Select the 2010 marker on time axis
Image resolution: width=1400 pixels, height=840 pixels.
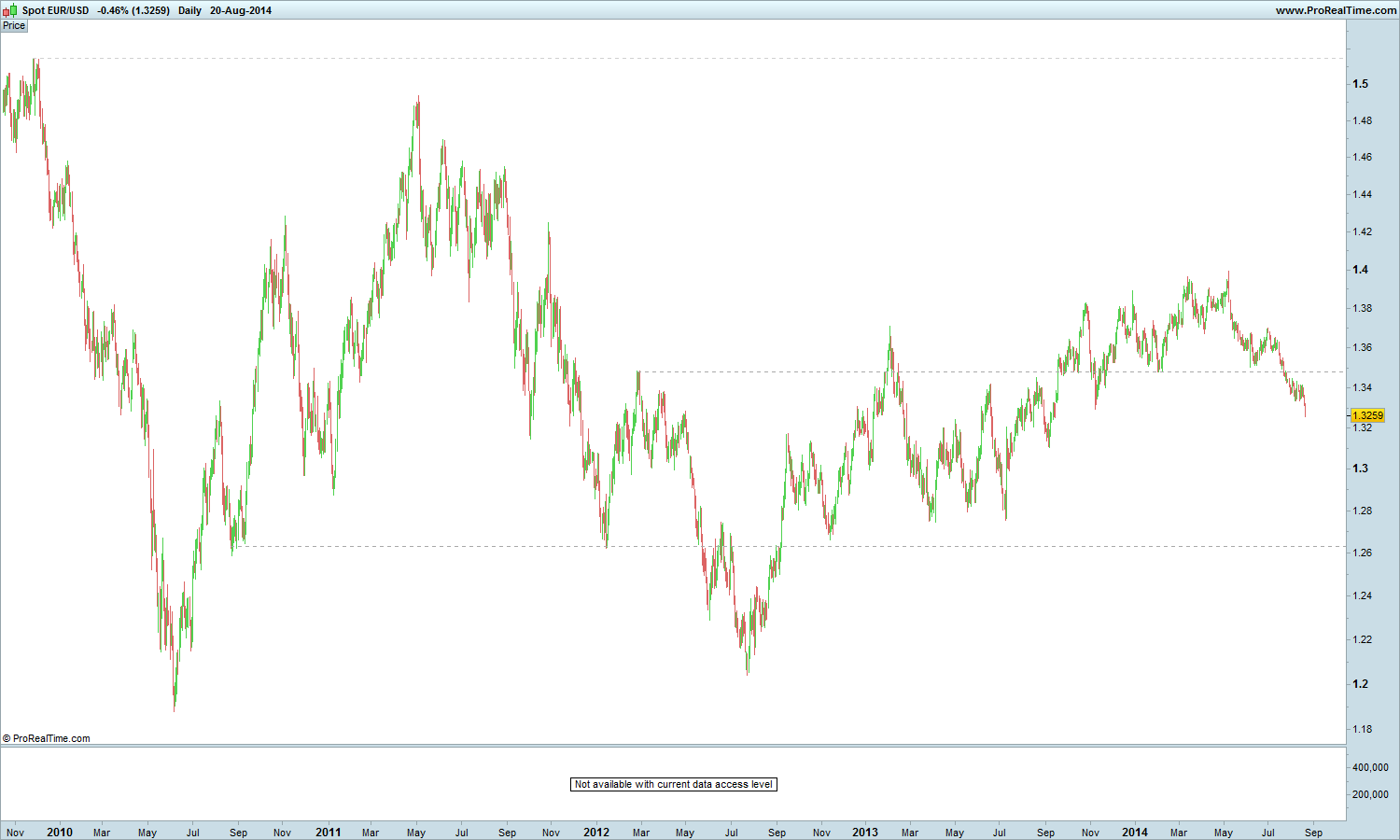[60, 832]
